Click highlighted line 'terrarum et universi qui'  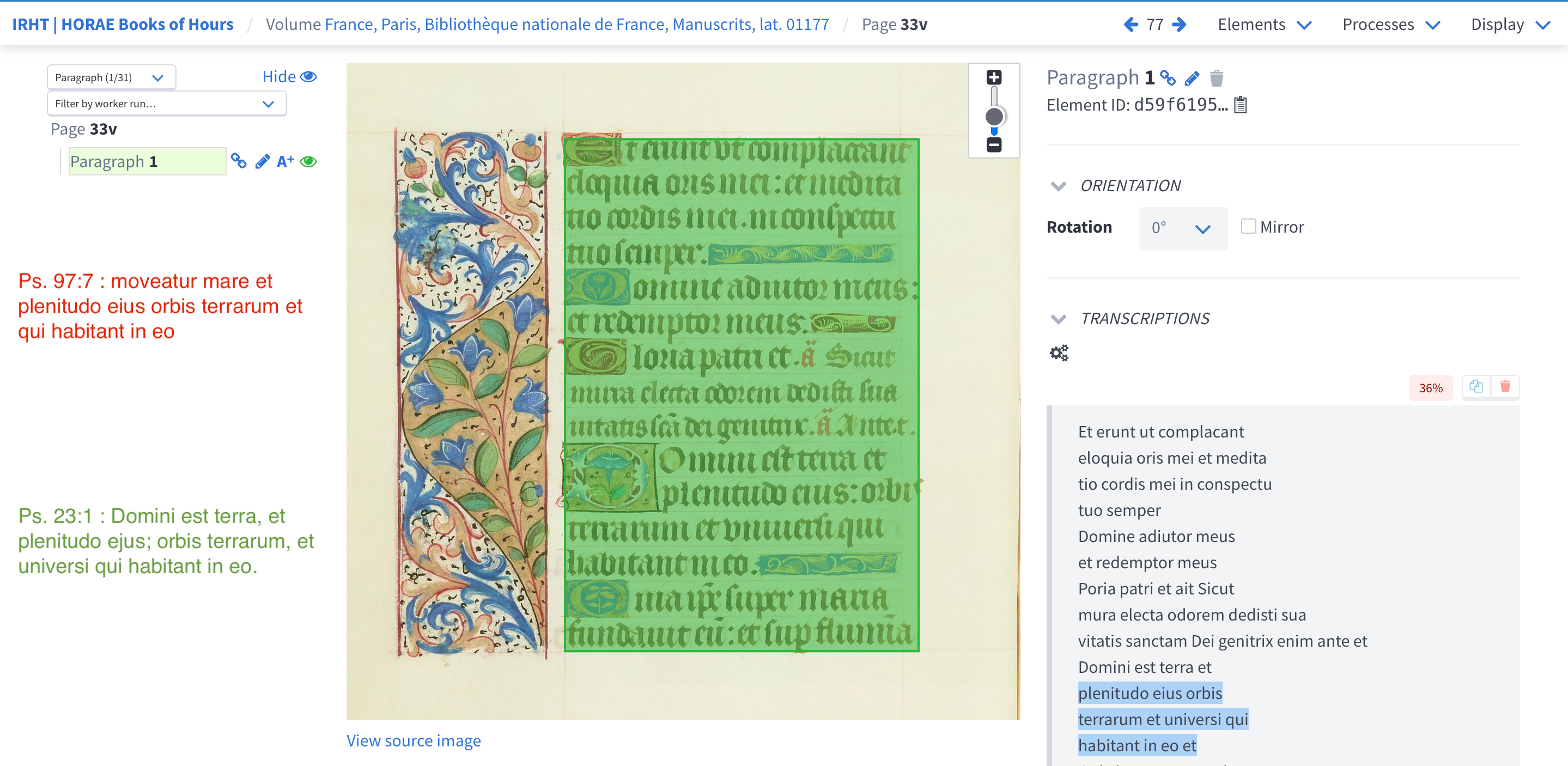[x=1163, y=720]
